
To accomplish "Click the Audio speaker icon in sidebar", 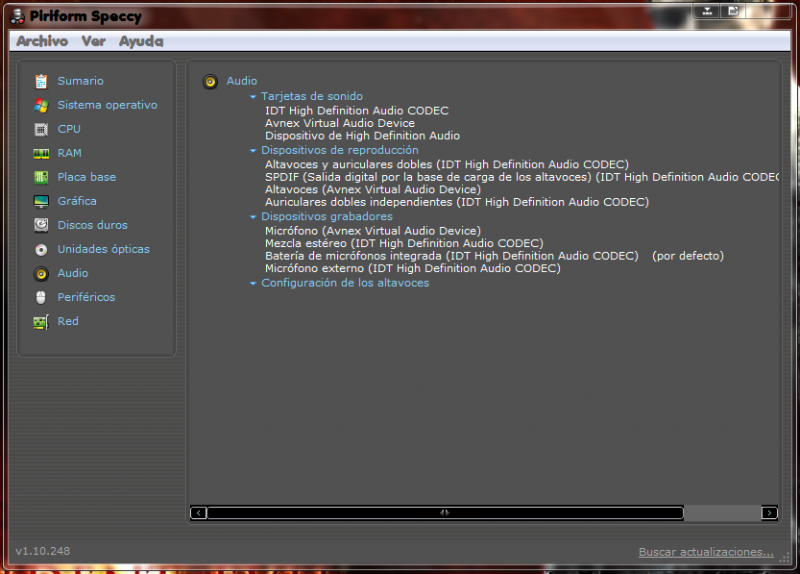I will pyautogui.click(x=41, y=273).
